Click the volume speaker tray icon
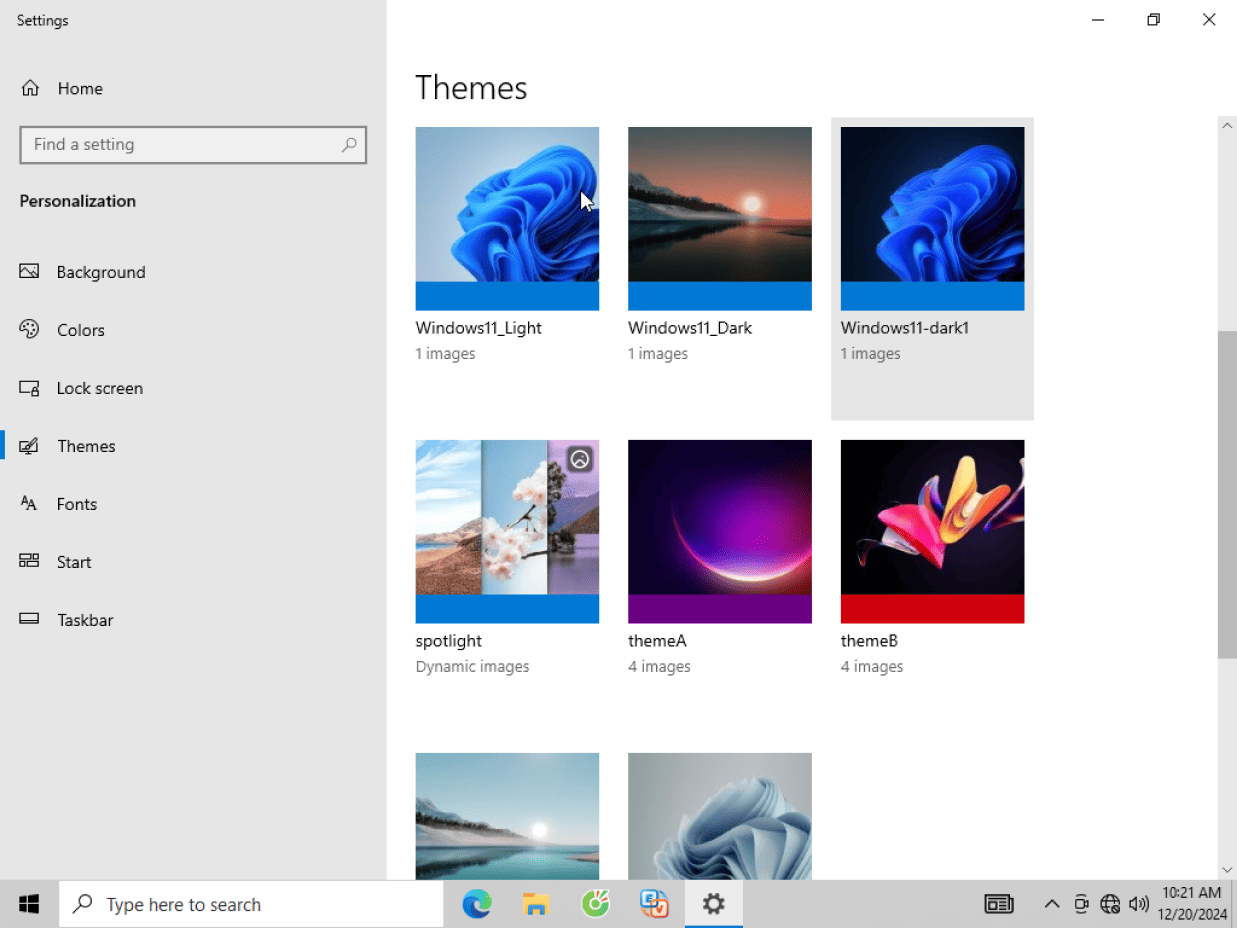This screenshot has height=928, width=1237. tap(1138, 904)
